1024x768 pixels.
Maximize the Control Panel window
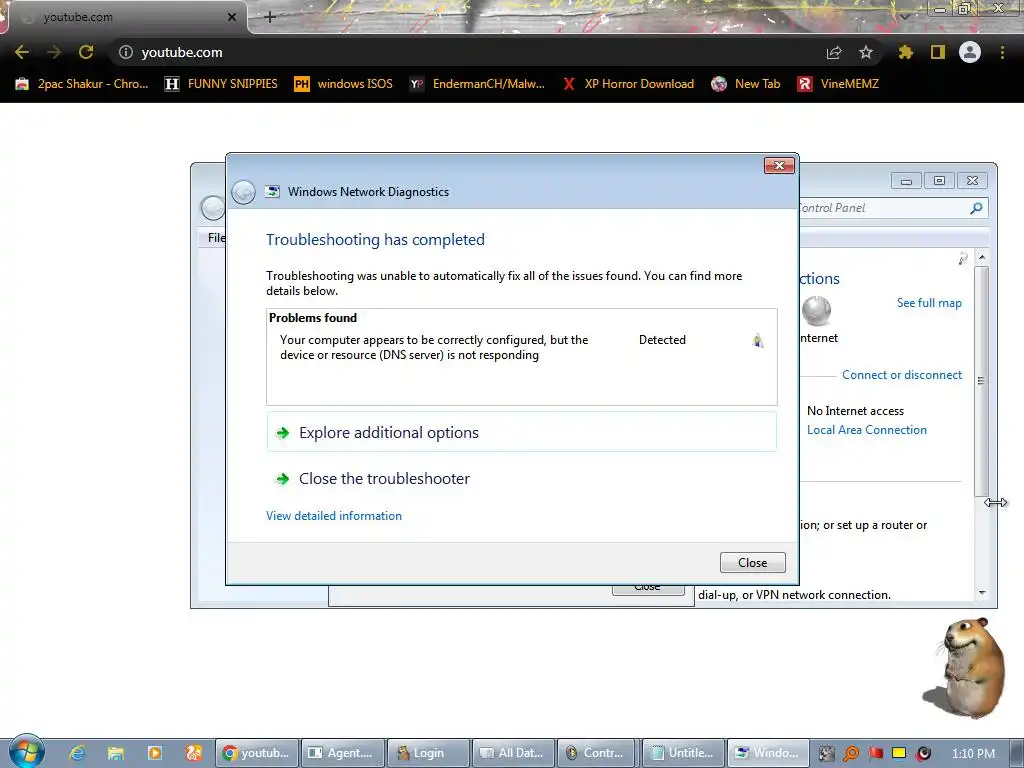[x=939, y=181]
